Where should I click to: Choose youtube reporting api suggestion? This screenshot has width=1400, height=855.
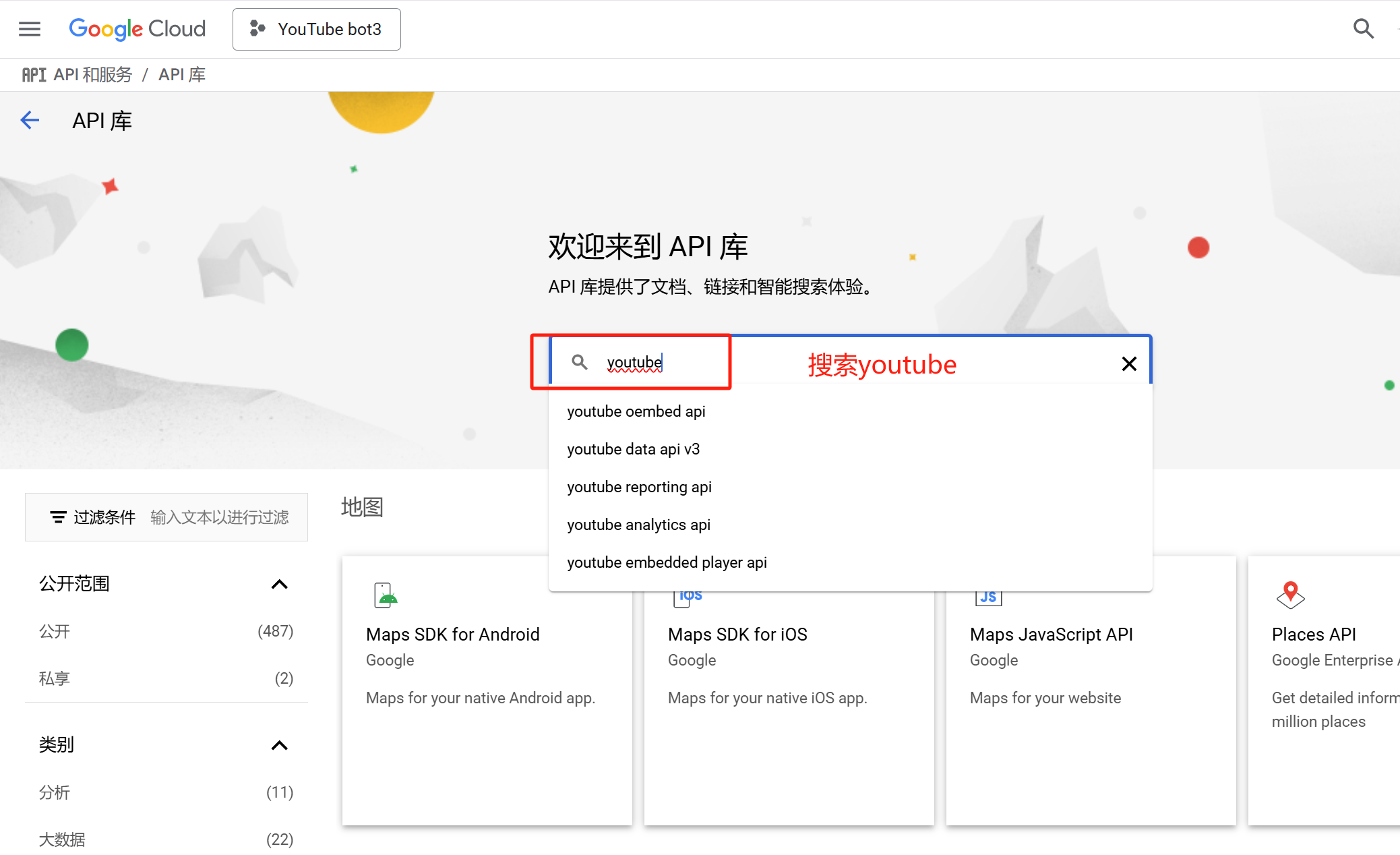coord(639,487)
